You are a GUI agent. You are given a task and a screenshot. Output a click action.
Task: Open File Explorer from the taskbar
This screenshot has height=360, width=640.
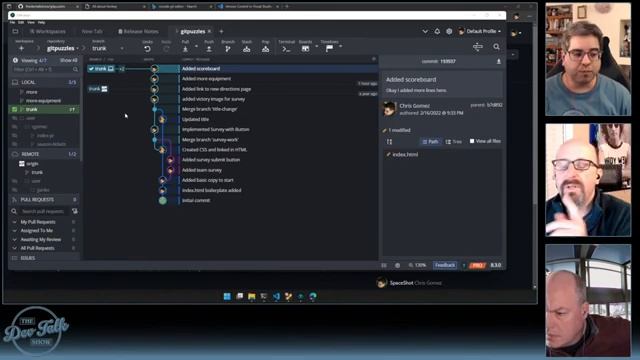[x=252, y=296]
